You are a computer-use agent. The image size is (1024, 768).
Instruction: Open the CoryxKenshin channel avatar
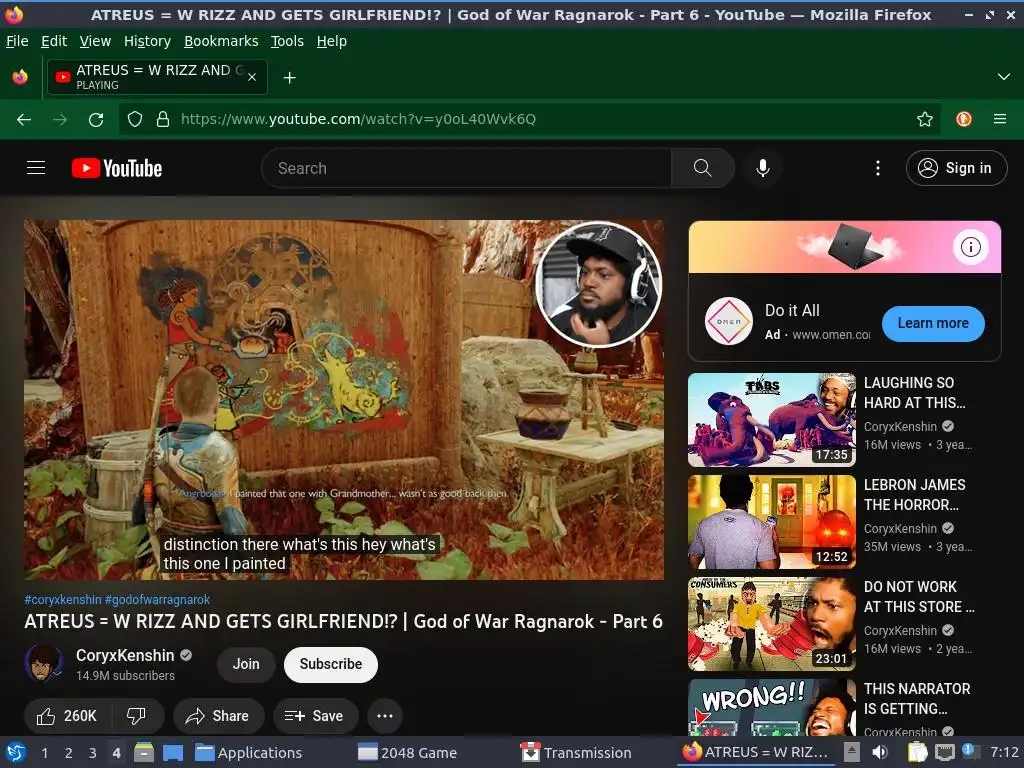[44, 663]
